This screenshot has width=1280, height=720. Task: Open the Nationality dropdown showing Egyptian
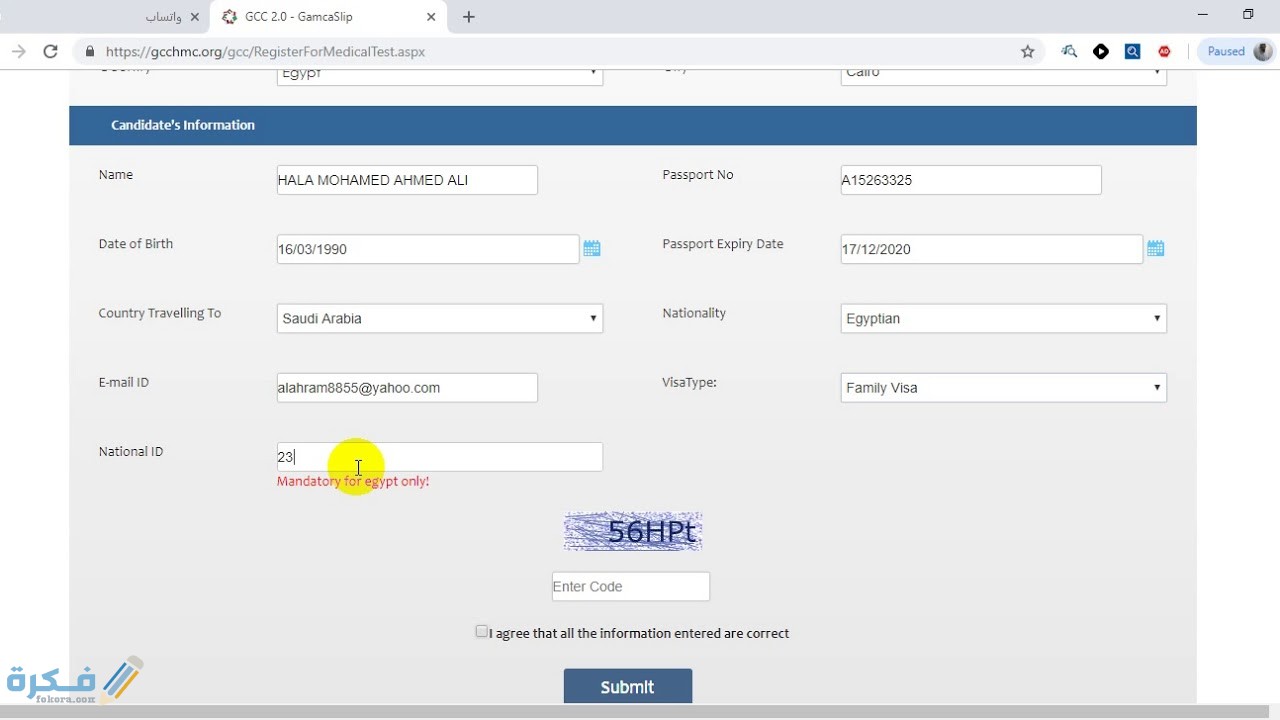1003,319
